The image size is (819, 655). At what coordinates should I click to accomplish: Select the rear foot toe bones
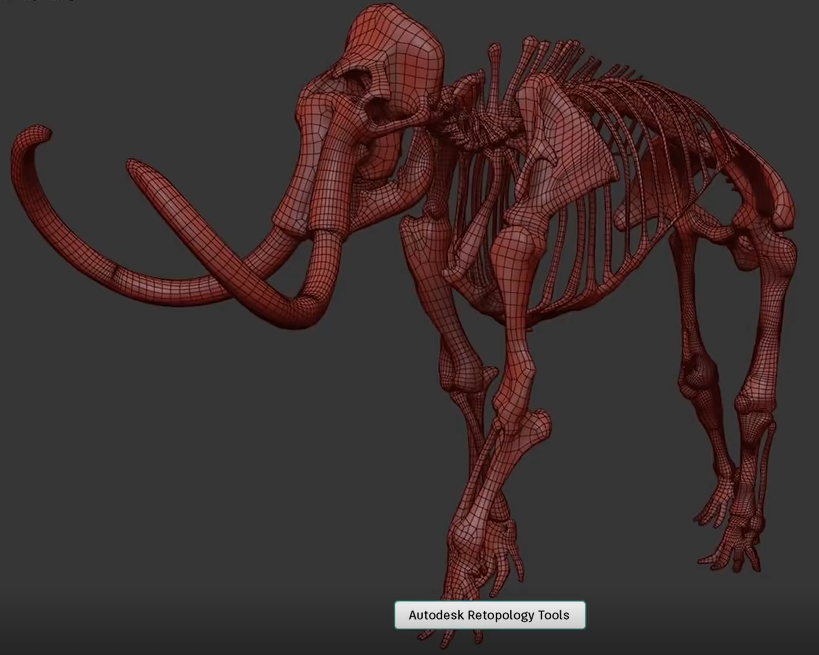tap(730, 545)
